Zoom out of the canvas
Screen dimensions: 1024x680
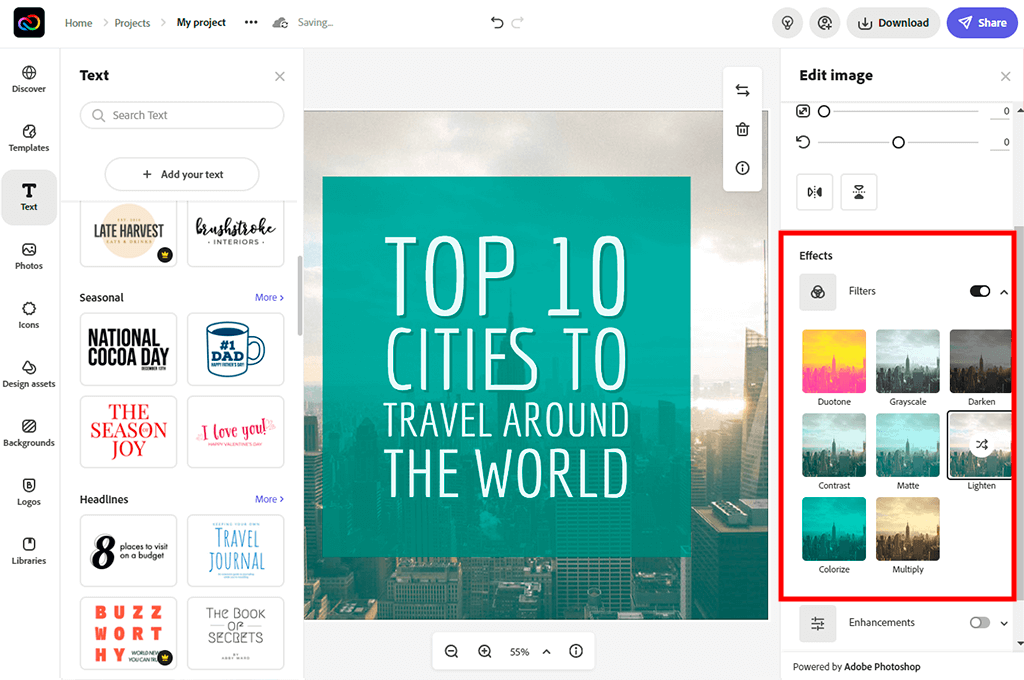pos(451,651)
